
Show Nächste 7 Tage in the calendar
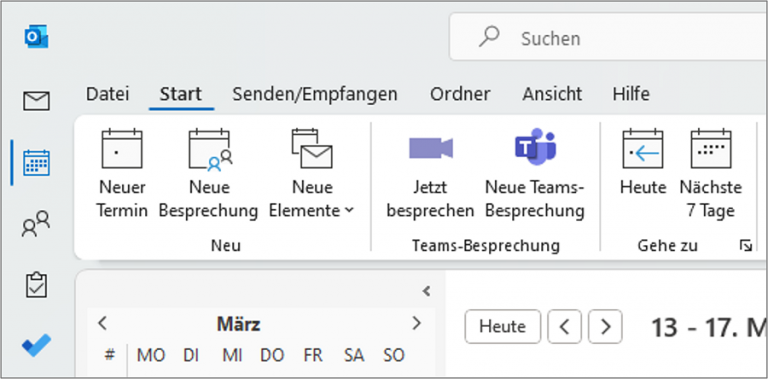click(x=711, y=174)
